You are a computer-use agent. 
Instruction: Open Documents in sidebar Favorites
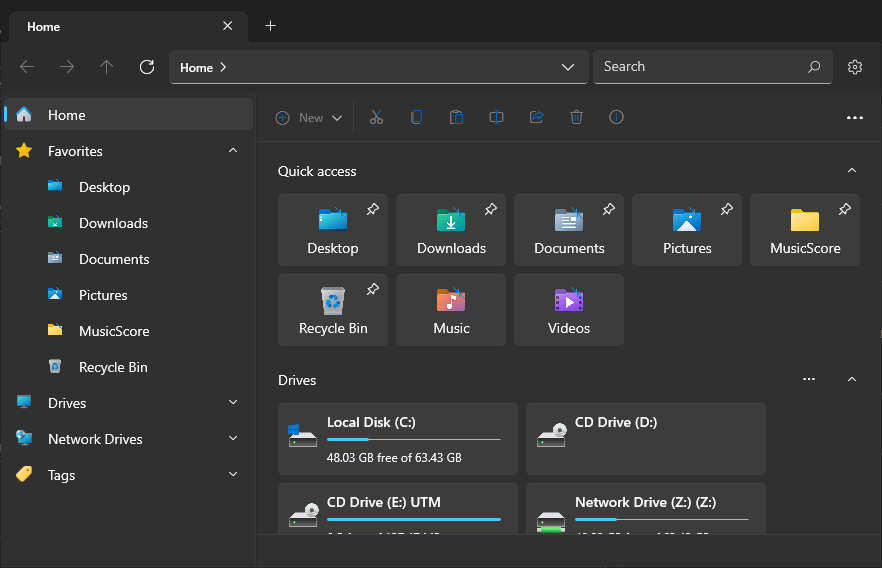pos(128,259)
